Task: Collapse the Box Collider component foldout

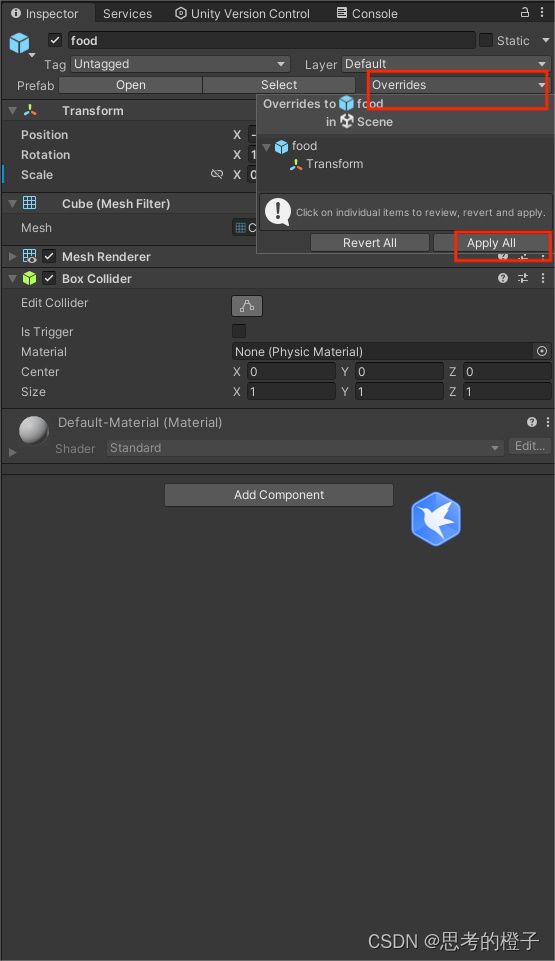Action: 12,279
